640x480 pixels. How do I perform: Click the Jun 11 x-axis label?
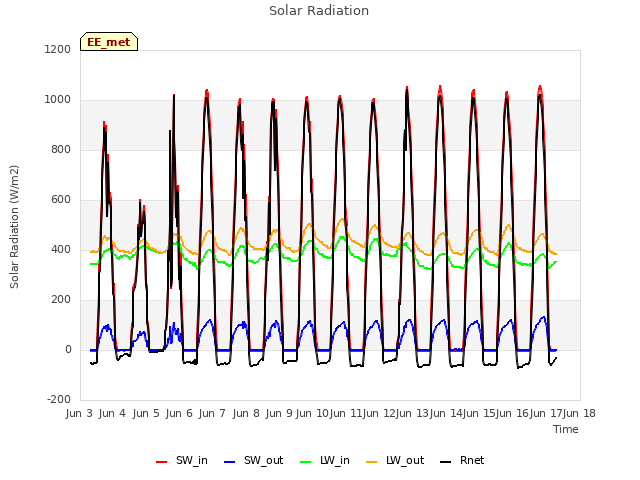pos(345,413)
